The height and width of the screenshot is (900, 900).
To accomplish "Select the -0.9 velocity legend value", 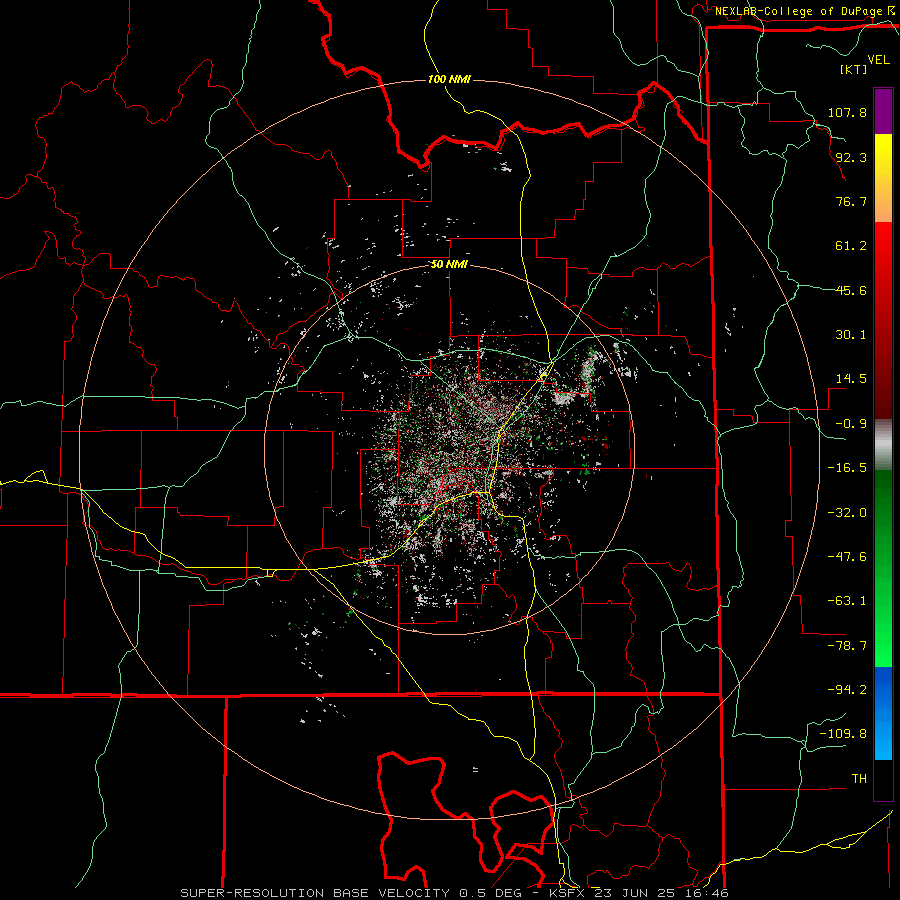I will click(x=851, y=424).
